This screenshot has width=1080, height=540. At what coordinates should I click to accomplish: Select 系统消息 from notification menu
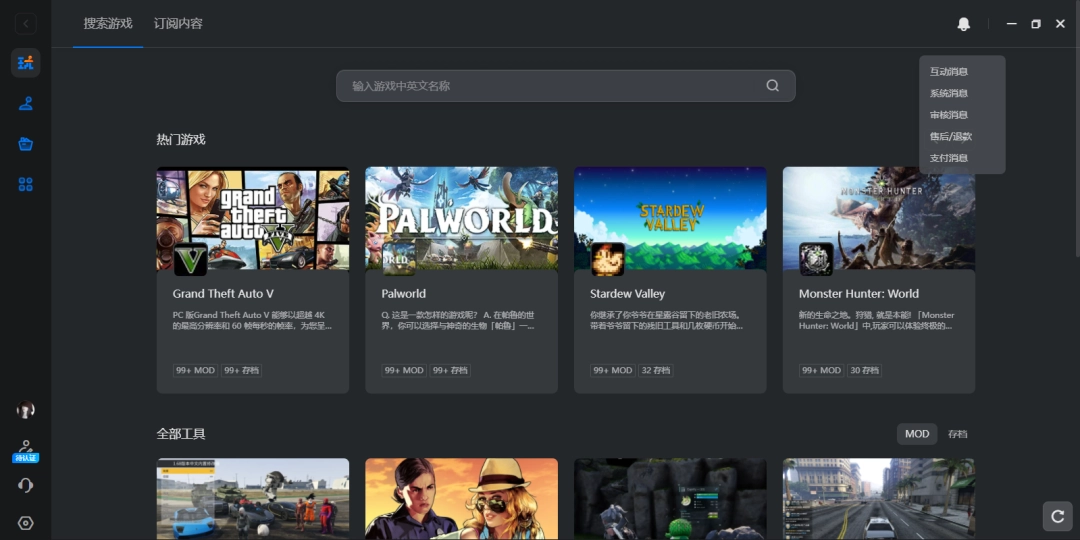pos(948,93)
